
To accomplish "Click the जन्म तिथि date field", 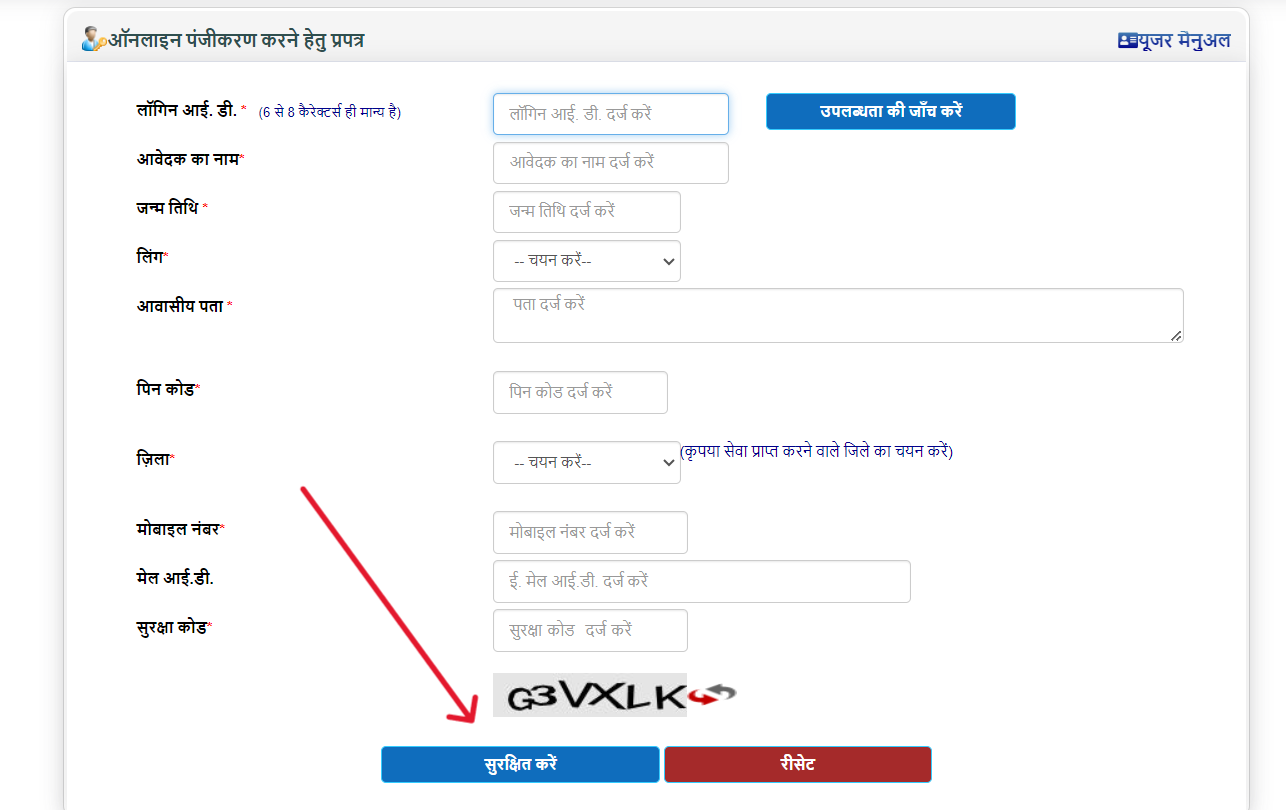I will tap(587, 212).
